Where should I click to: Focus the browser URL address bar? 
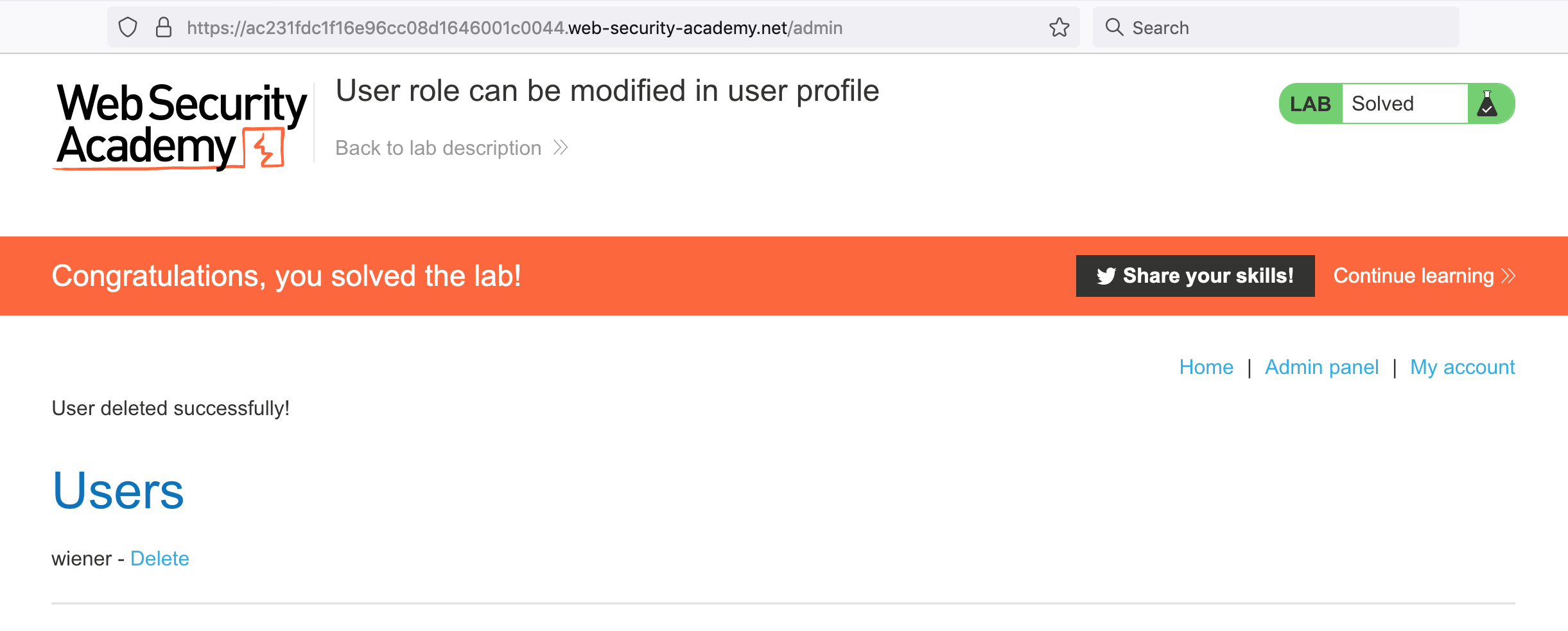point(578,28)
